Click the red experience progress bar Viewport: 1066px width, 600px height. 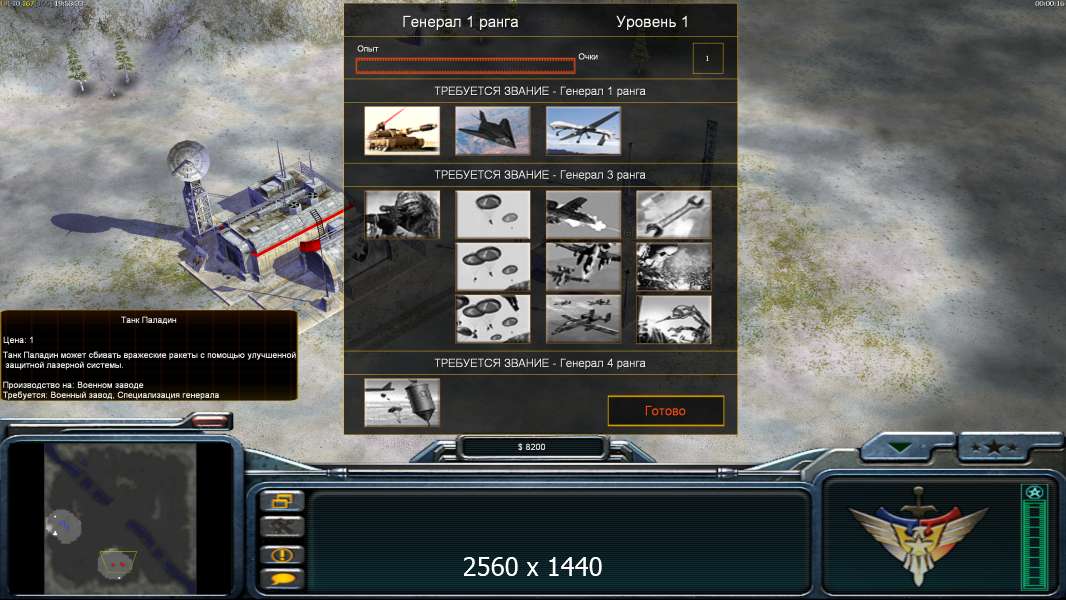[x=465, y=65]
